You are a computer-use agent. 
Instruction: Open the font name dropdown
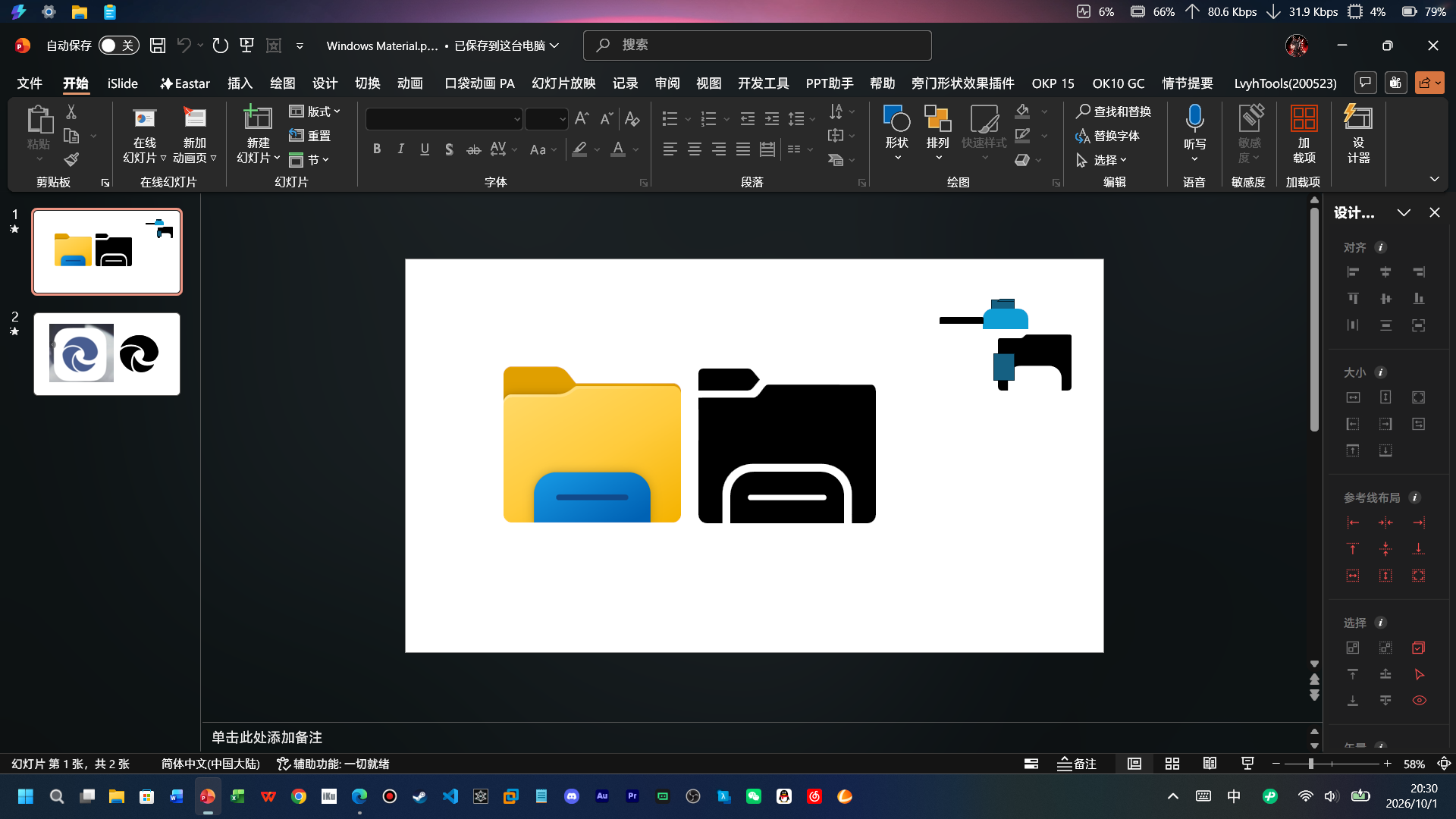tap(517, 119)
